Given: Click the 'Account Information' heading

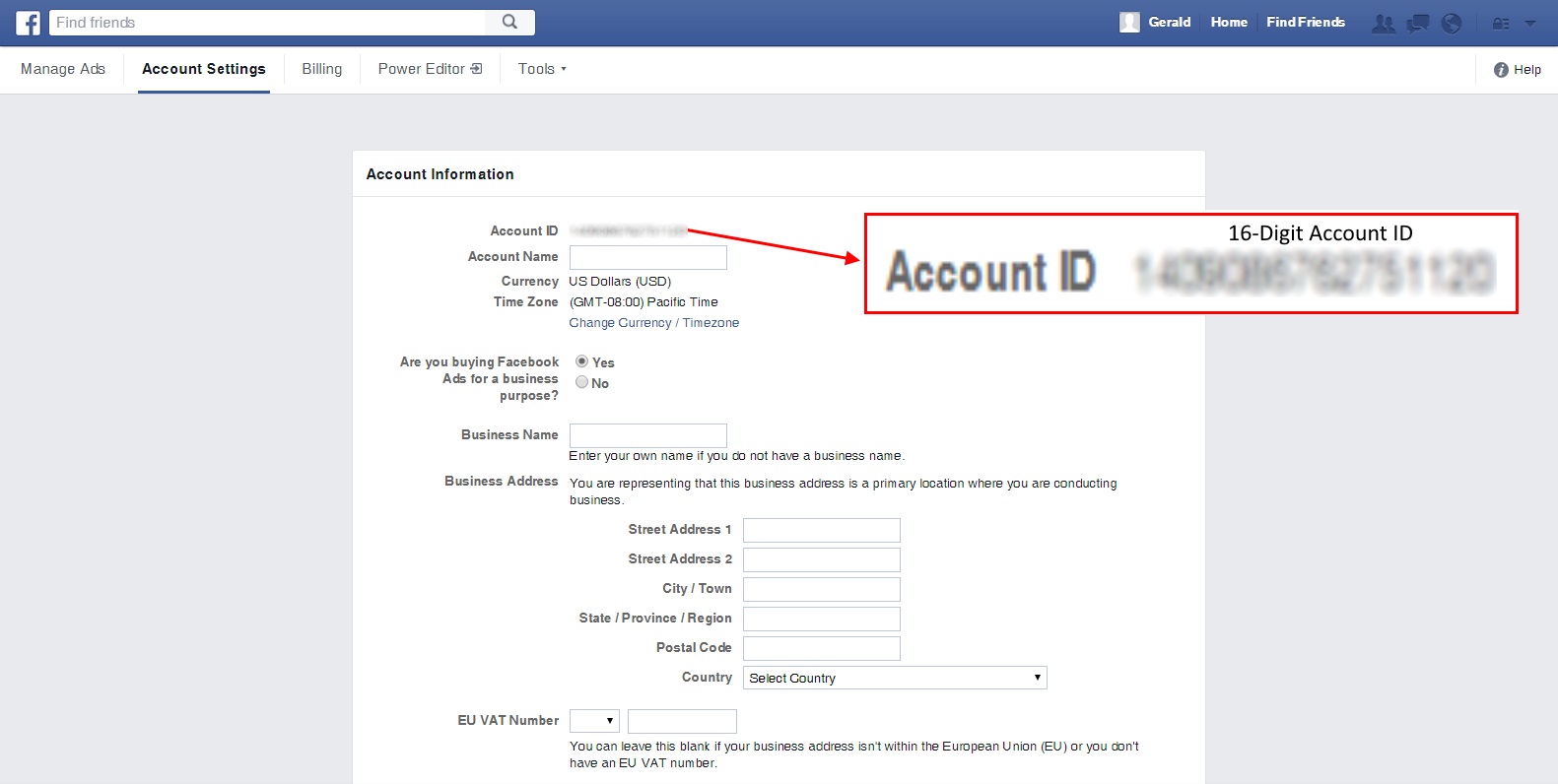Looking at the screenshot, I should click(x=440, y=174).
